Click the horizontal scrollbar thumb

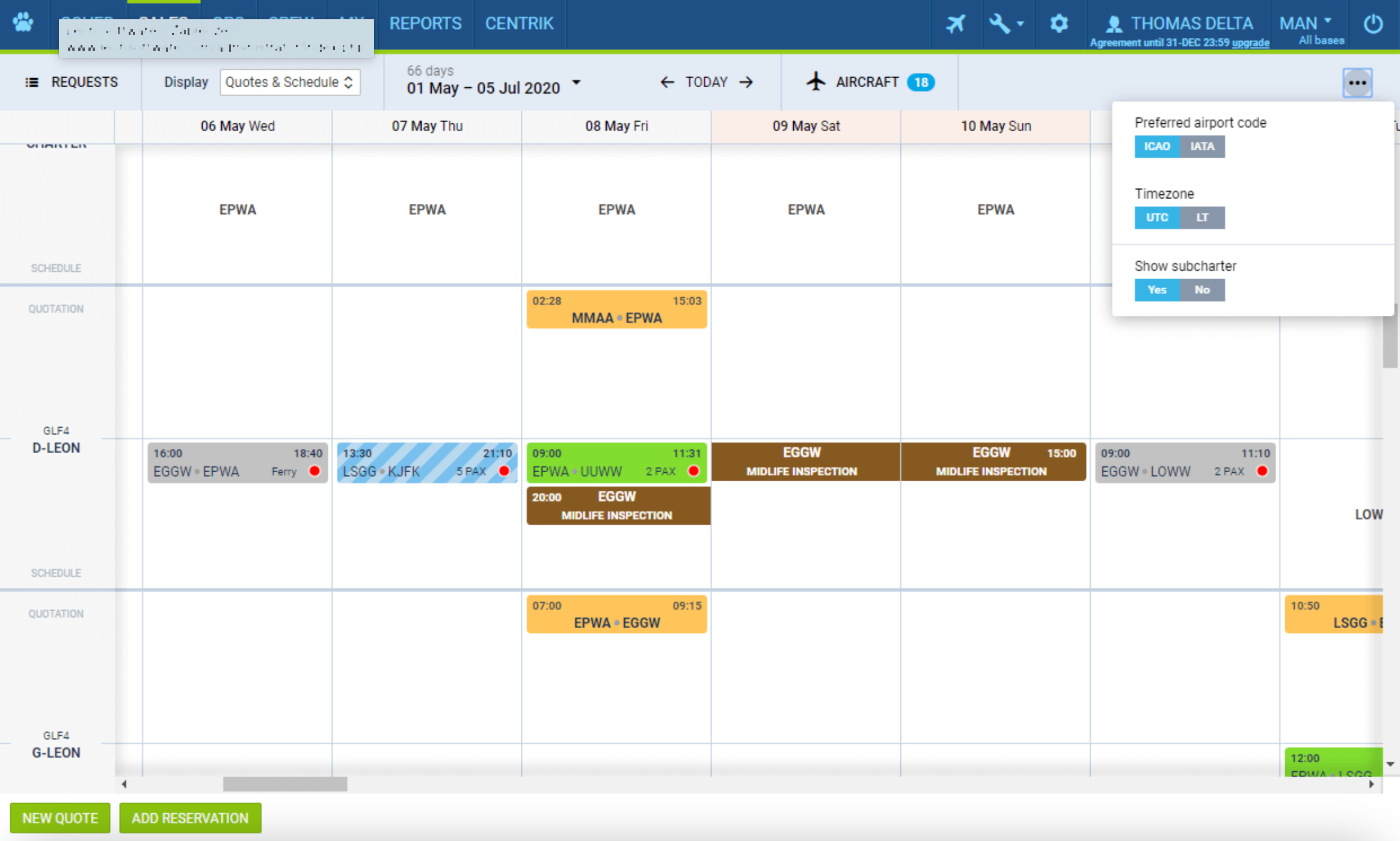[x=285, y=784]
